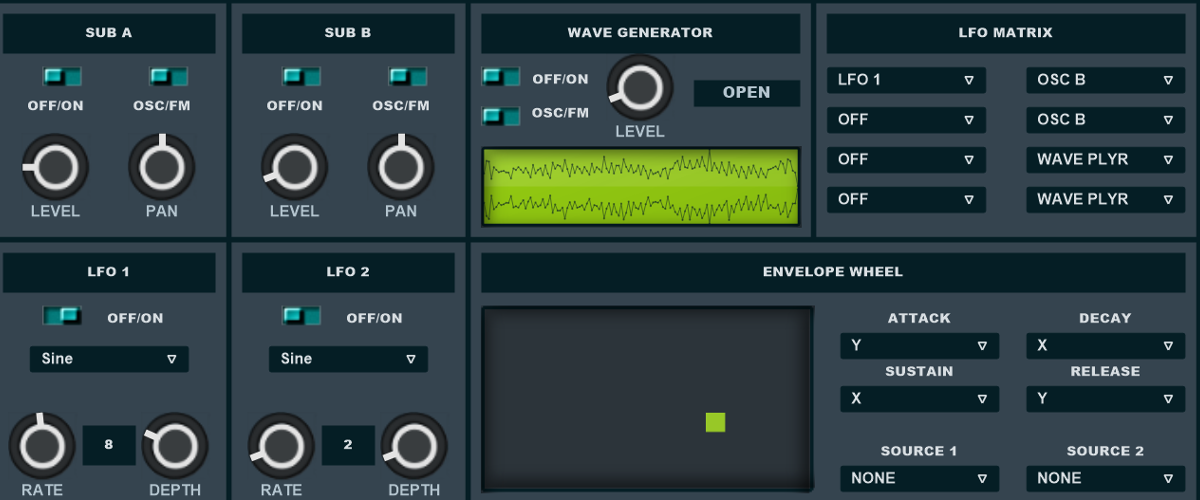The width and height of the screenshot is (1200, 500).
Task: Toggle the Wave Generator OFF/ON switch
Action: point(501,77)
